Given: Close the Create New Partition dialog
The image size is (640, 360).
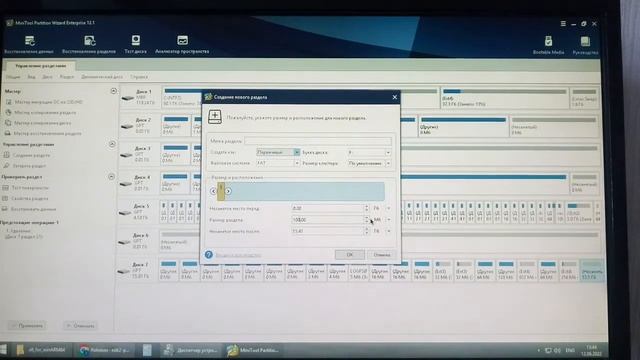Looking at the screenshot, I should (x=394, y=97).
